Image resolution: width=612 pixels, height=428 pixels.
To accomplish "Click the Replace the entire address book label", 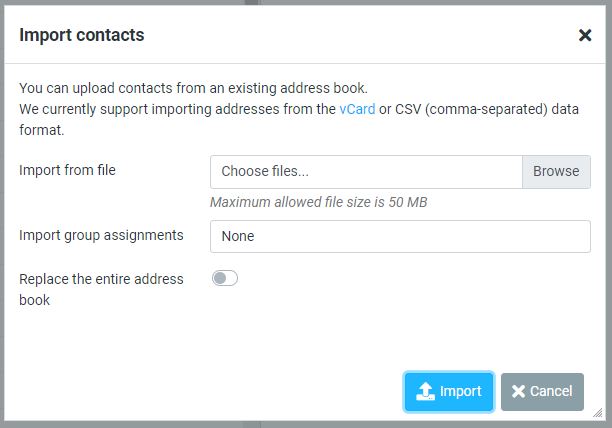I will point(101,289).
